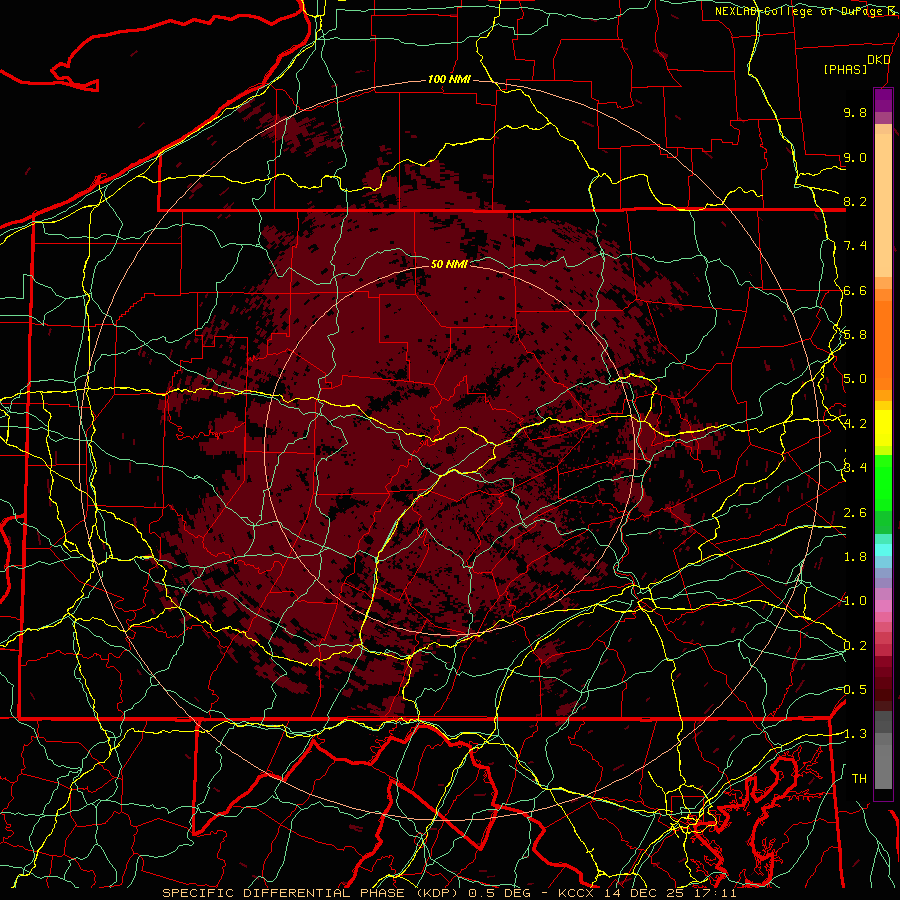
Task: Click the 1.3 value near the scale bottom
Action: (855, 734)
